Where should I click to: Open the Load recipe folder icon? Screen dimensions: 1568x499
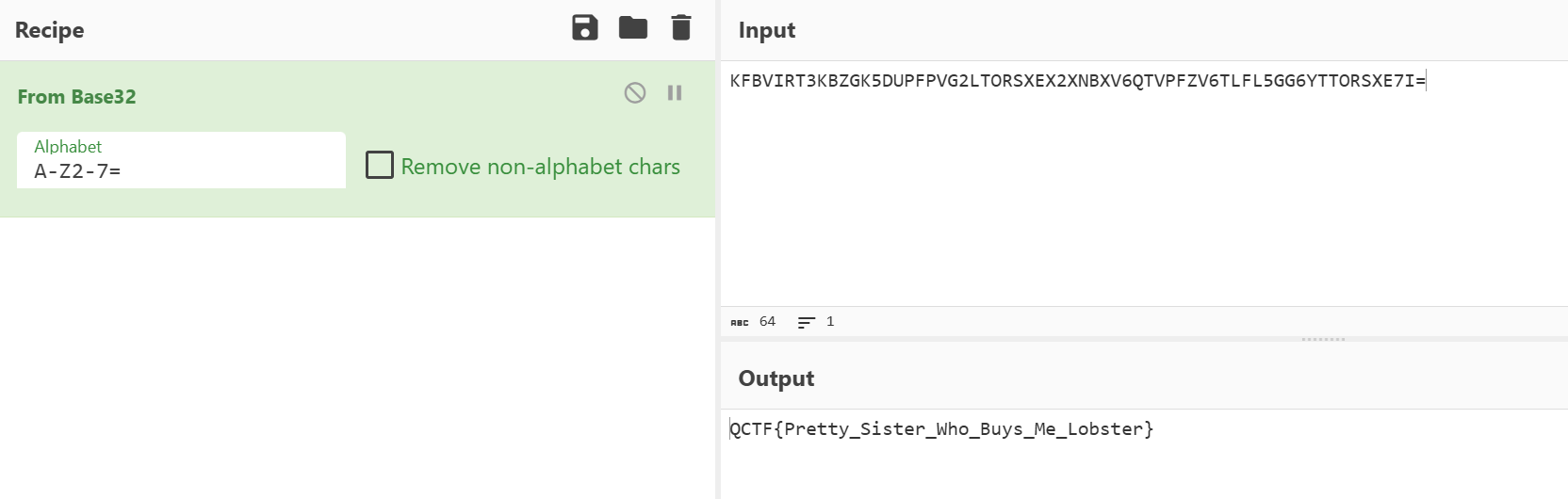click(632, 28)
